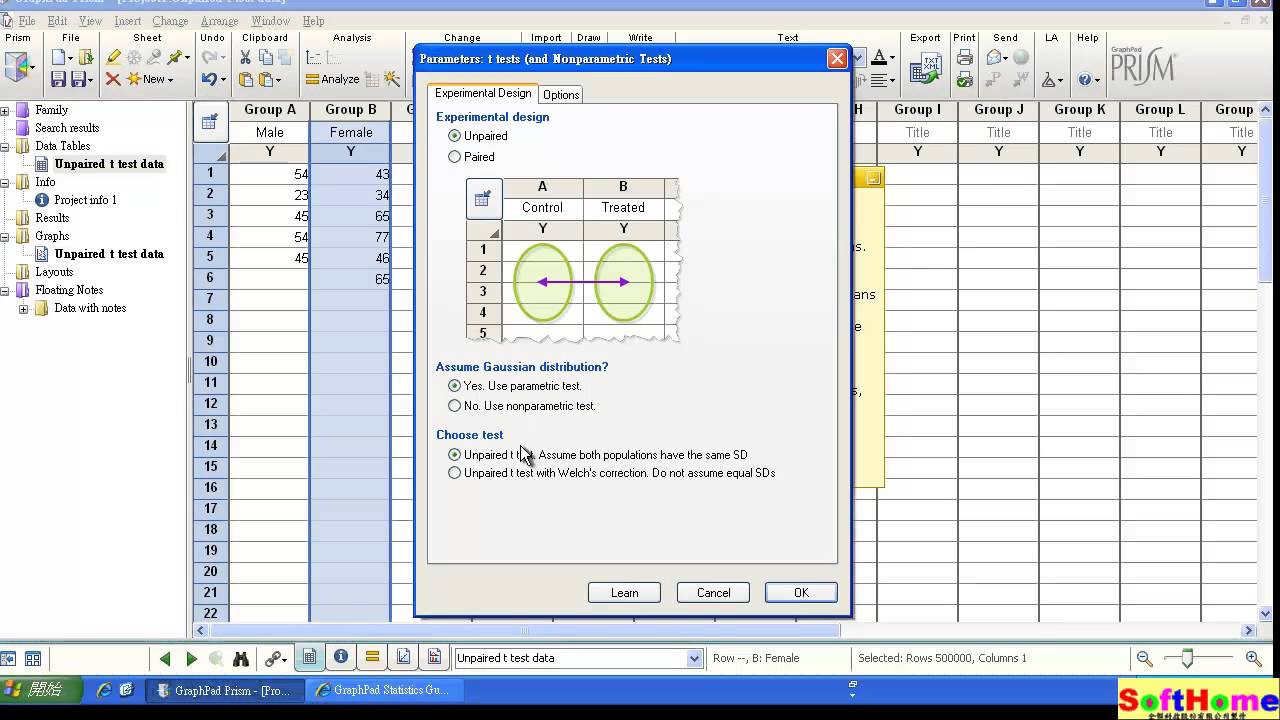Open the LabArchives flask icon
1280x720 pixels.
(x=1048, y=79)
